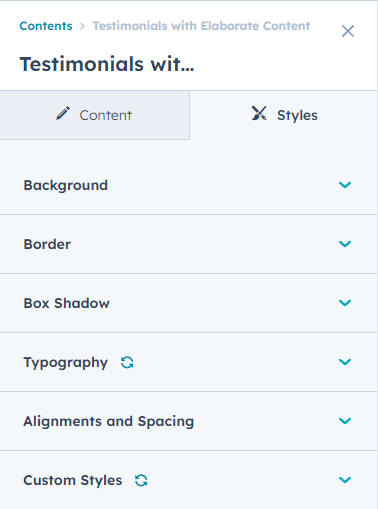
Task: Expand Alignments and Spacing chevron
Action: [x=345, y=421]
